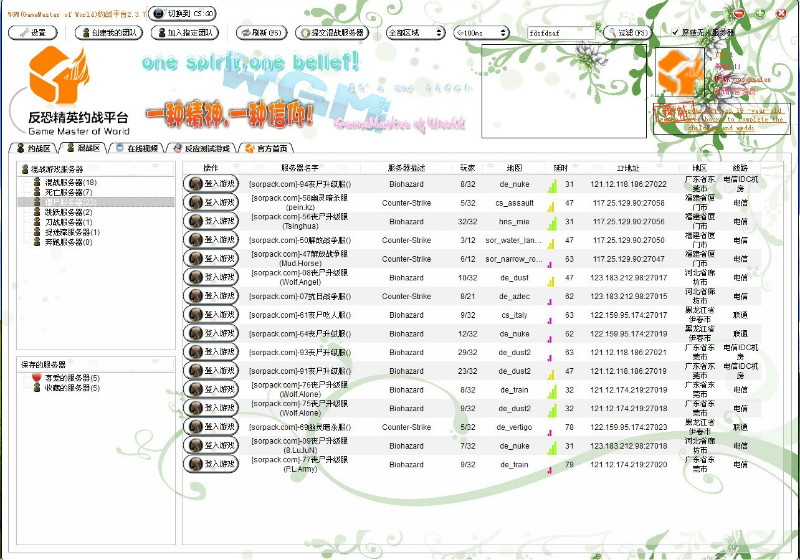Select 混战服务器(18) in the server tree
The height and width of the screenshot is (560, 800).
coord(70,183)
